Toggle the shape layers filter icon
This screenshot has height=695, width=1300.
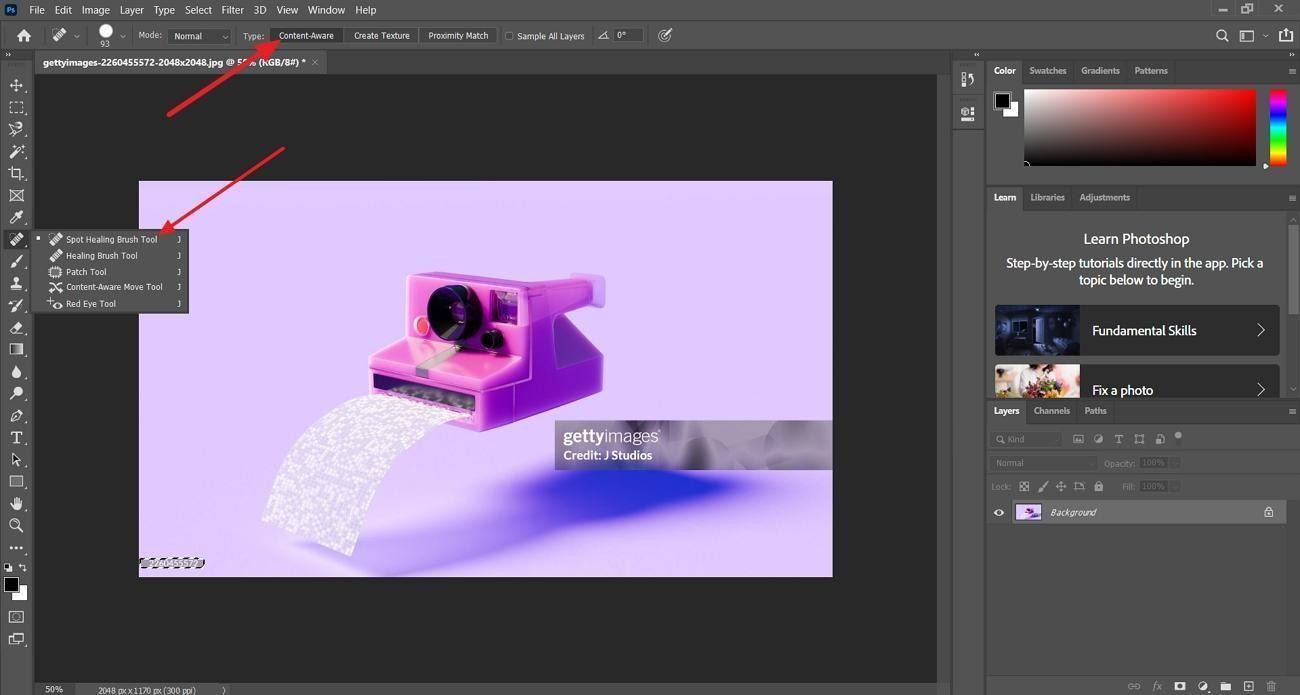1139,439
